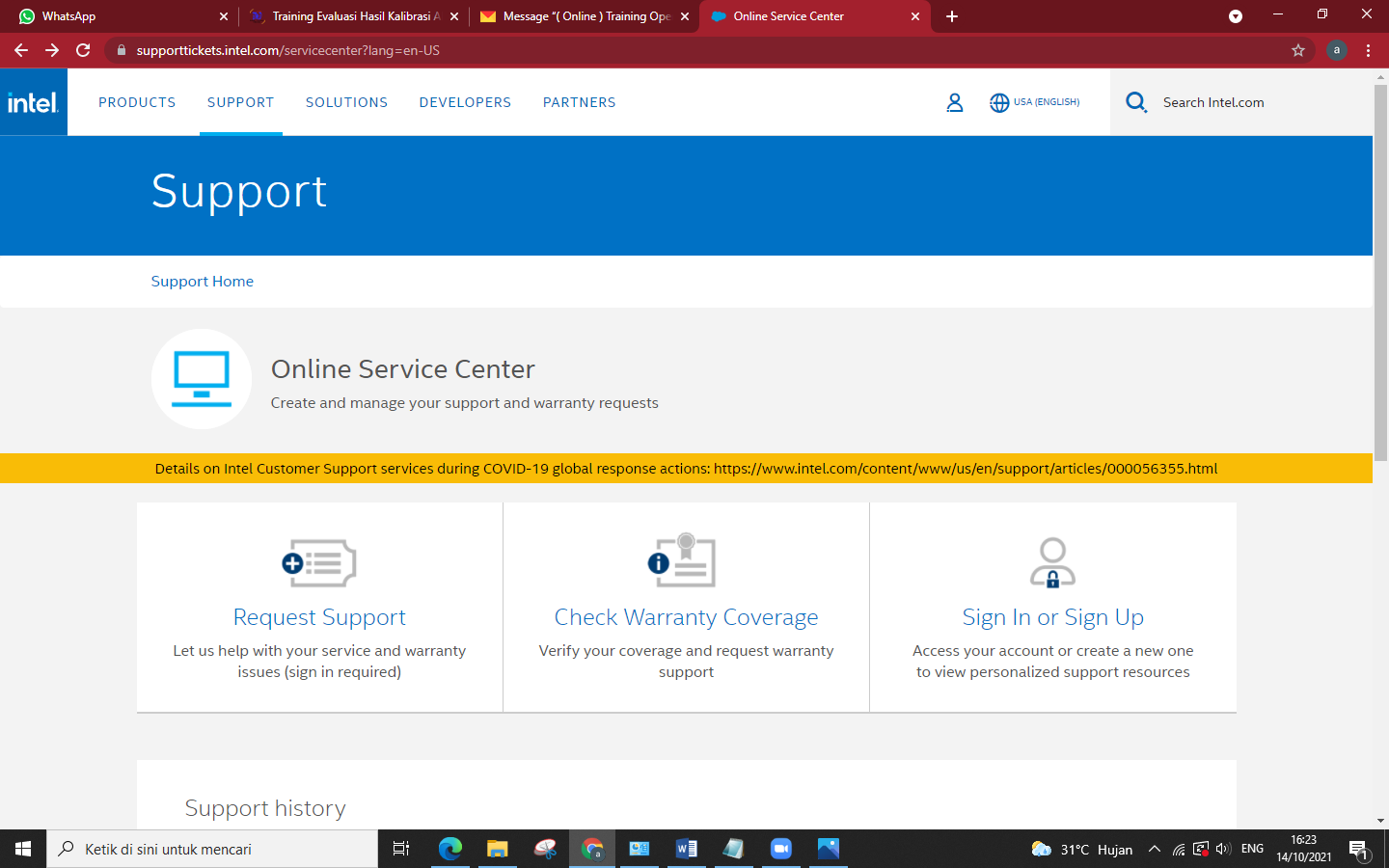Open the PARTNERS menu
This screenshot has width=1389, height=868.
coord(579,102)
